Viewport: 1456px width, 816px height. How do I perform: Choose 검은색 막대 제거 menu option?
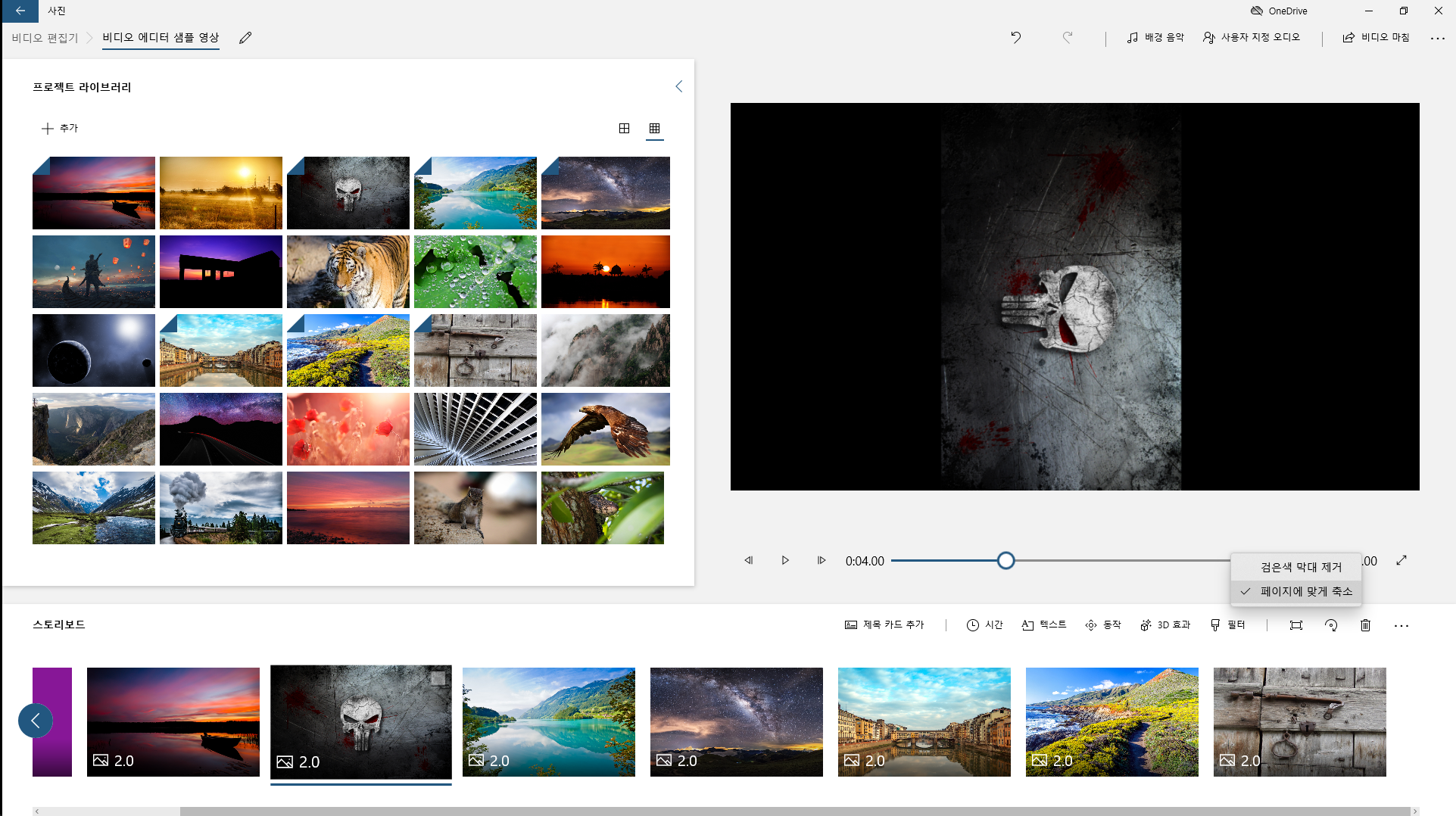click(1296, 567)
